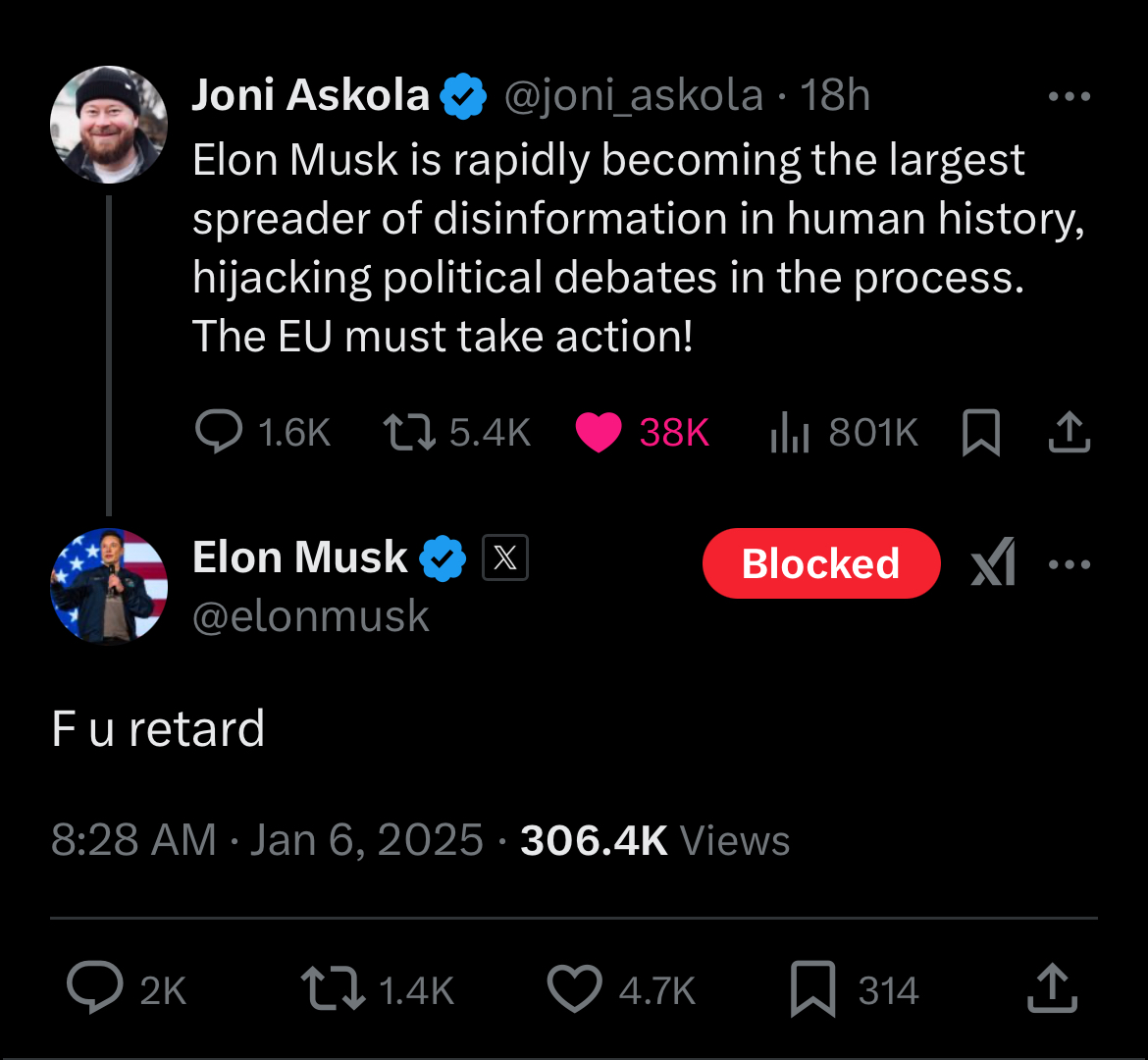Open more options menu on Joni Askola's post
1148x1060 pixels.
(1069, 96)
